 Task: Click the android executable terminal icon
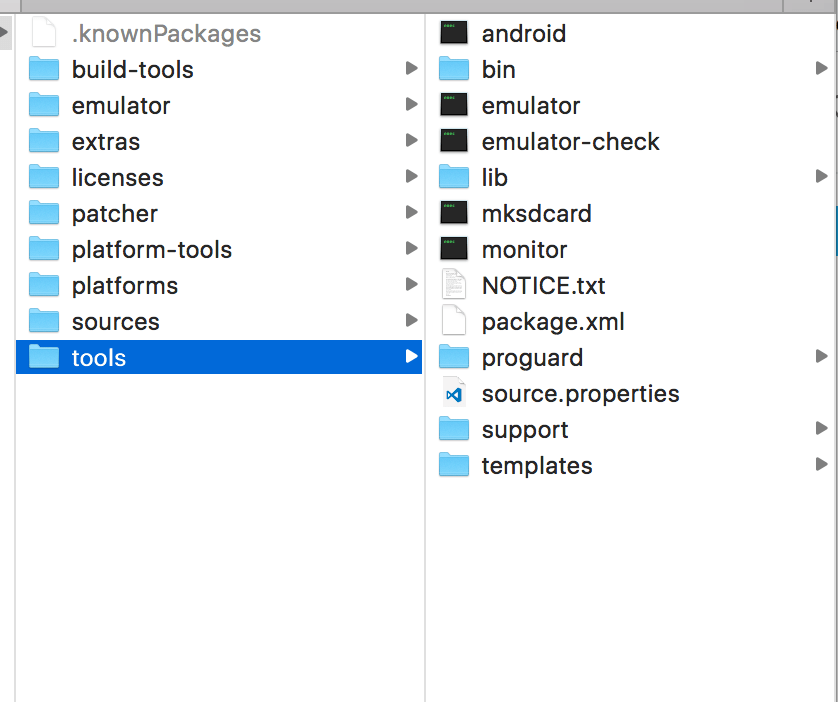click(454, 33)
